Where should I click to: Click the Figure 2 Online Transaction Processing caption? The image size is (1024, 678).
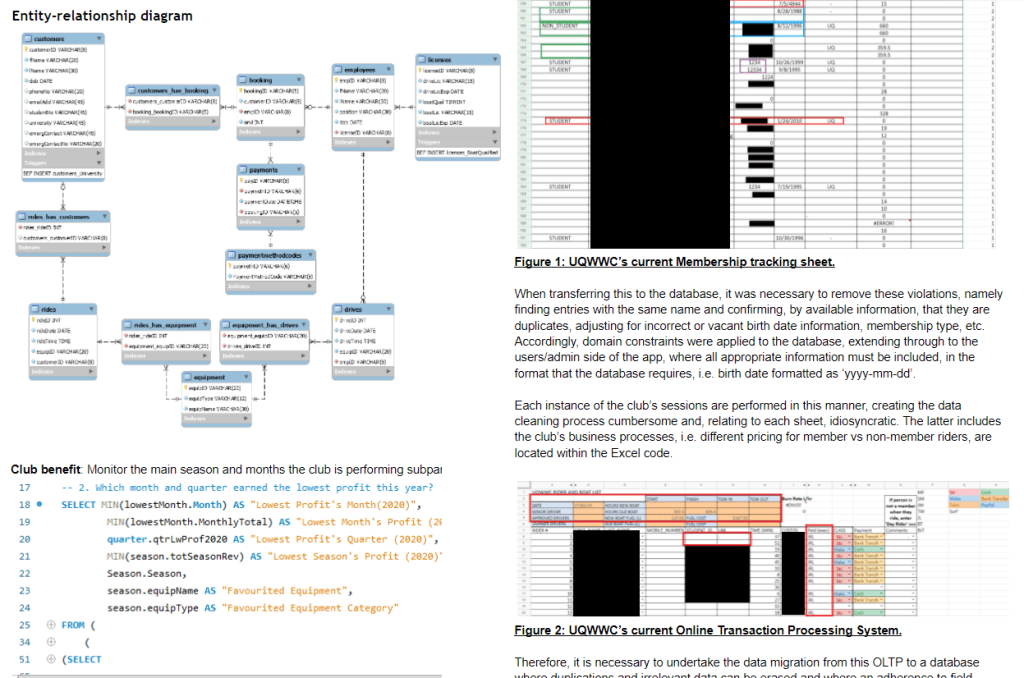click(x=708, y=631)
